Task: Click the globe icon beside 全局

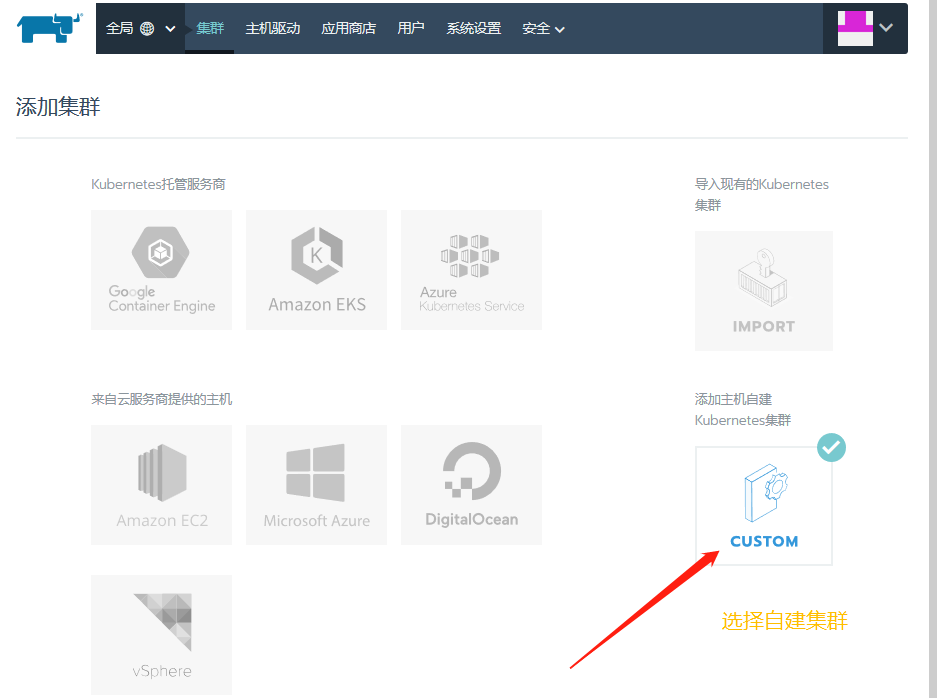Action: click(x=147, y=28)
